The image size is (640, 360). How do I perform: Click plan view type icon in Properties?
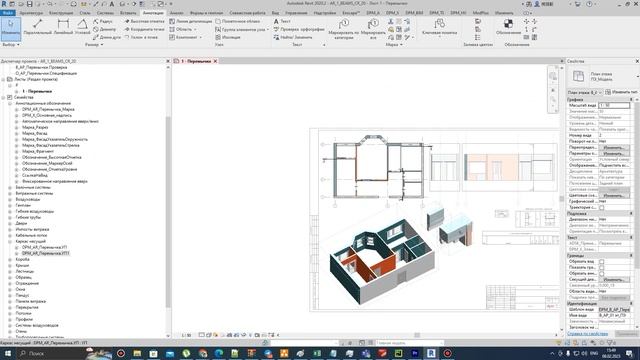(578, 76)
